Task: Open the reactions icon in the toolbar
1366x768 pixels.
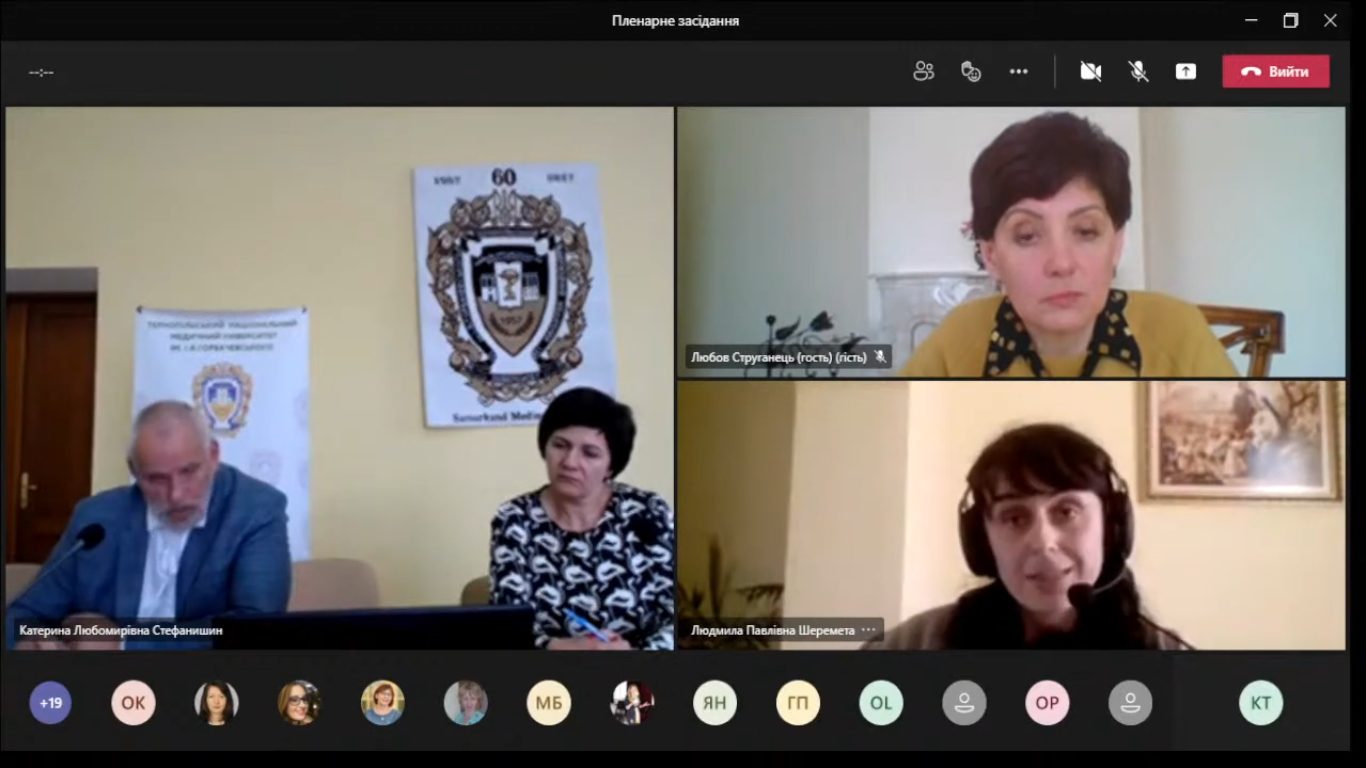Action: [970, 71]
